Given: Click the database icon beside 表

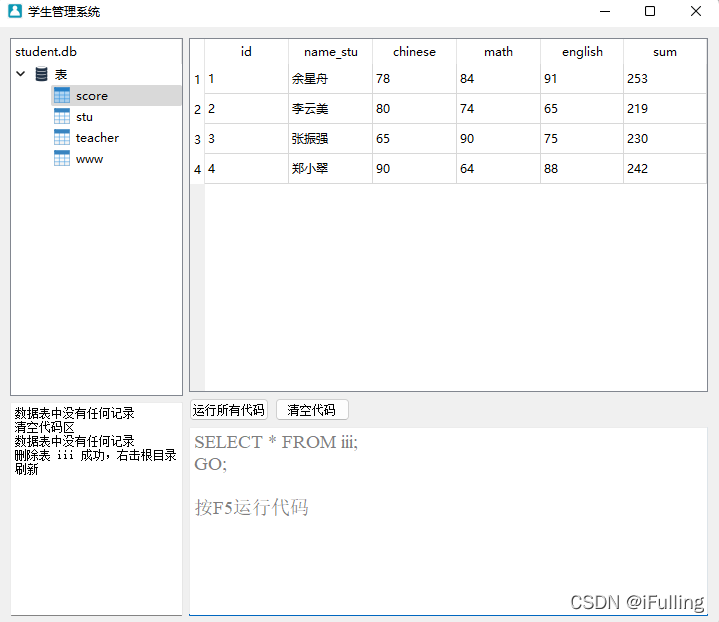Looking at the screenshot, I should (x=41, y=75).
